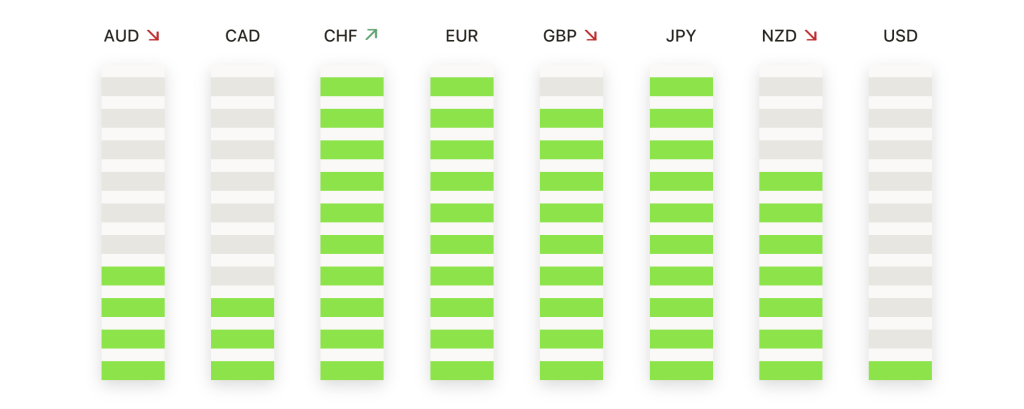Select the GBP currency label
Image resolution: width=1024 pixels, height=409 pixels.
coord(560,36)
